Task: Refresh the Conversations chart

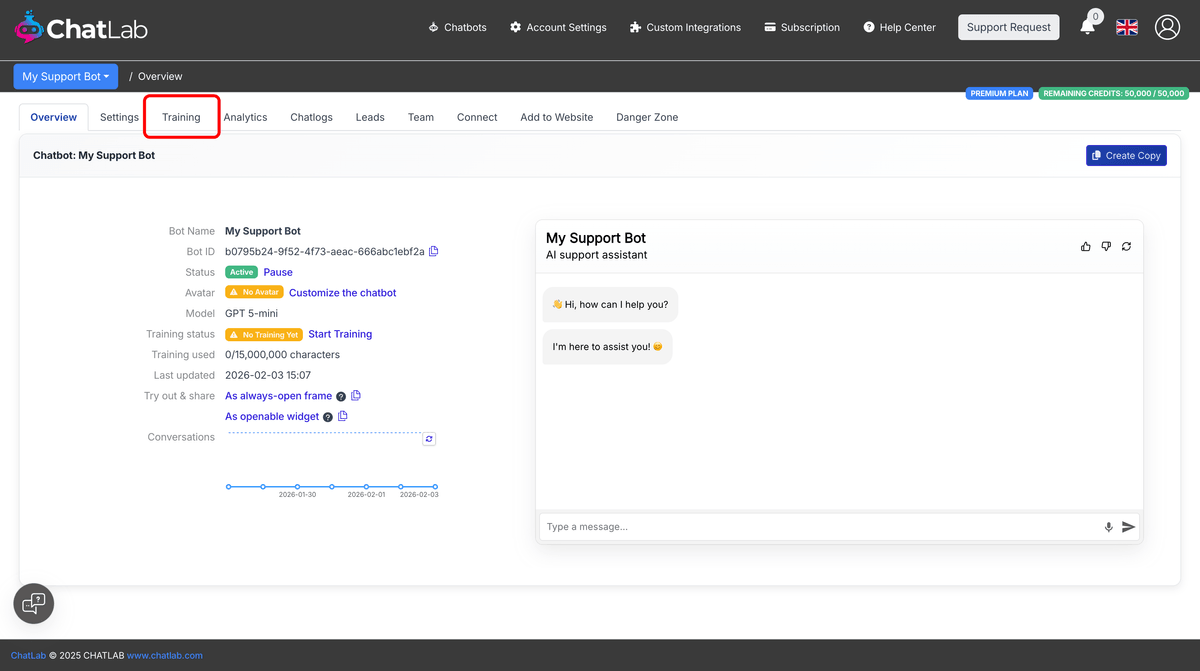Action: click(429, 438)
